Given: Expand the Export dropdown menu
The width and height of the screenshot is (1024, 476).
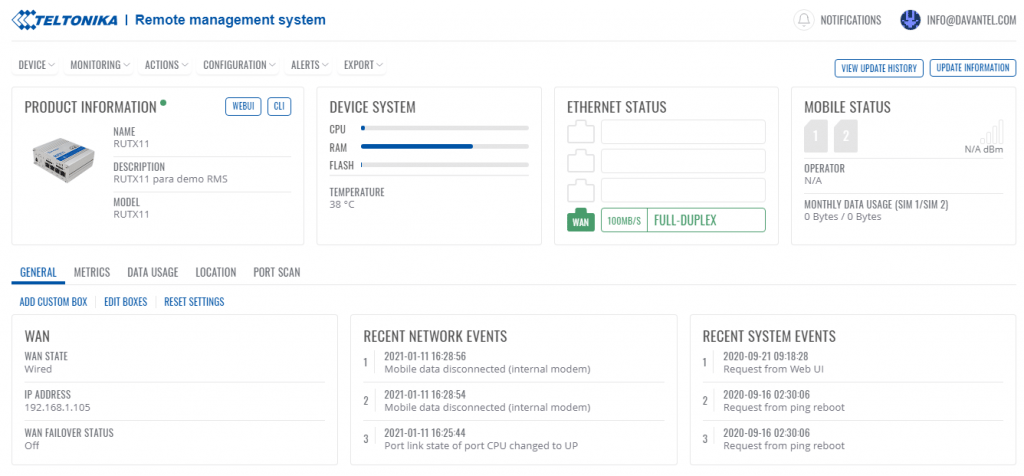Looking at the screenshot, I should (x=363, y=65).
